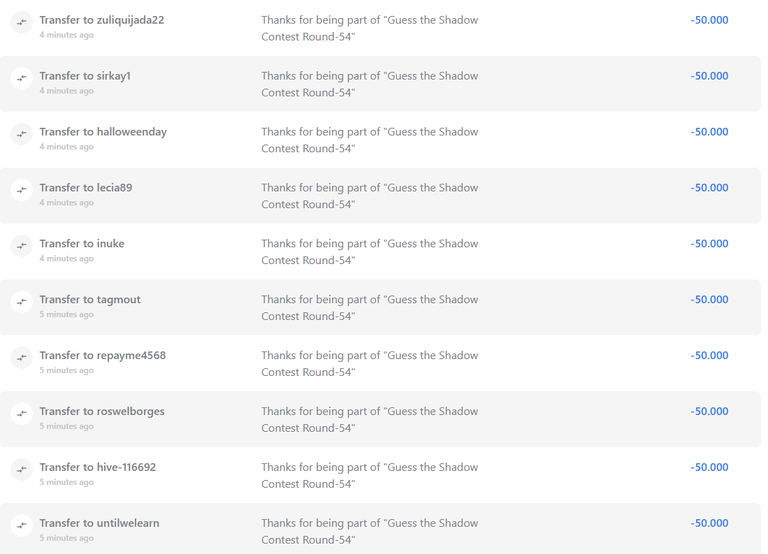Click memo text of the inuke transfer
The height and width of the screenshot is (554, 768).
point(370,252)
